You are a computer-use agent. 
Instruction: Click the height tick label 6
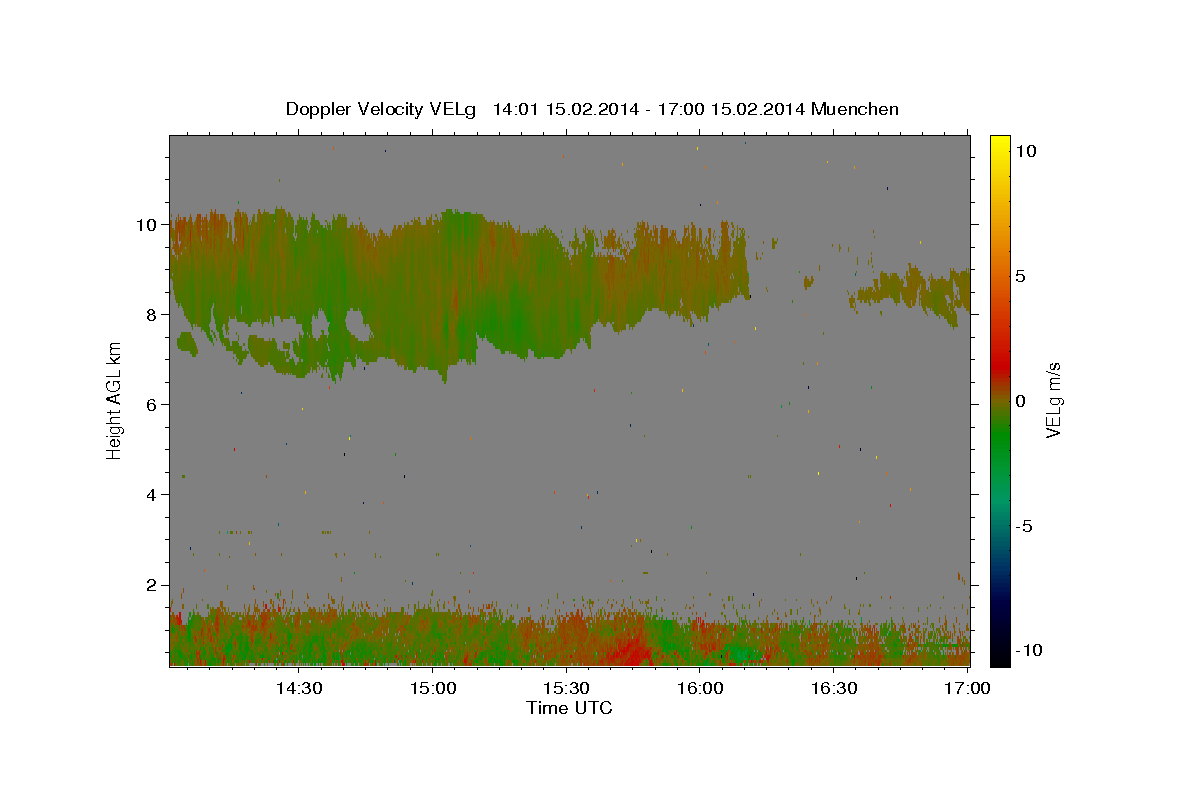(x=153, y=404)
